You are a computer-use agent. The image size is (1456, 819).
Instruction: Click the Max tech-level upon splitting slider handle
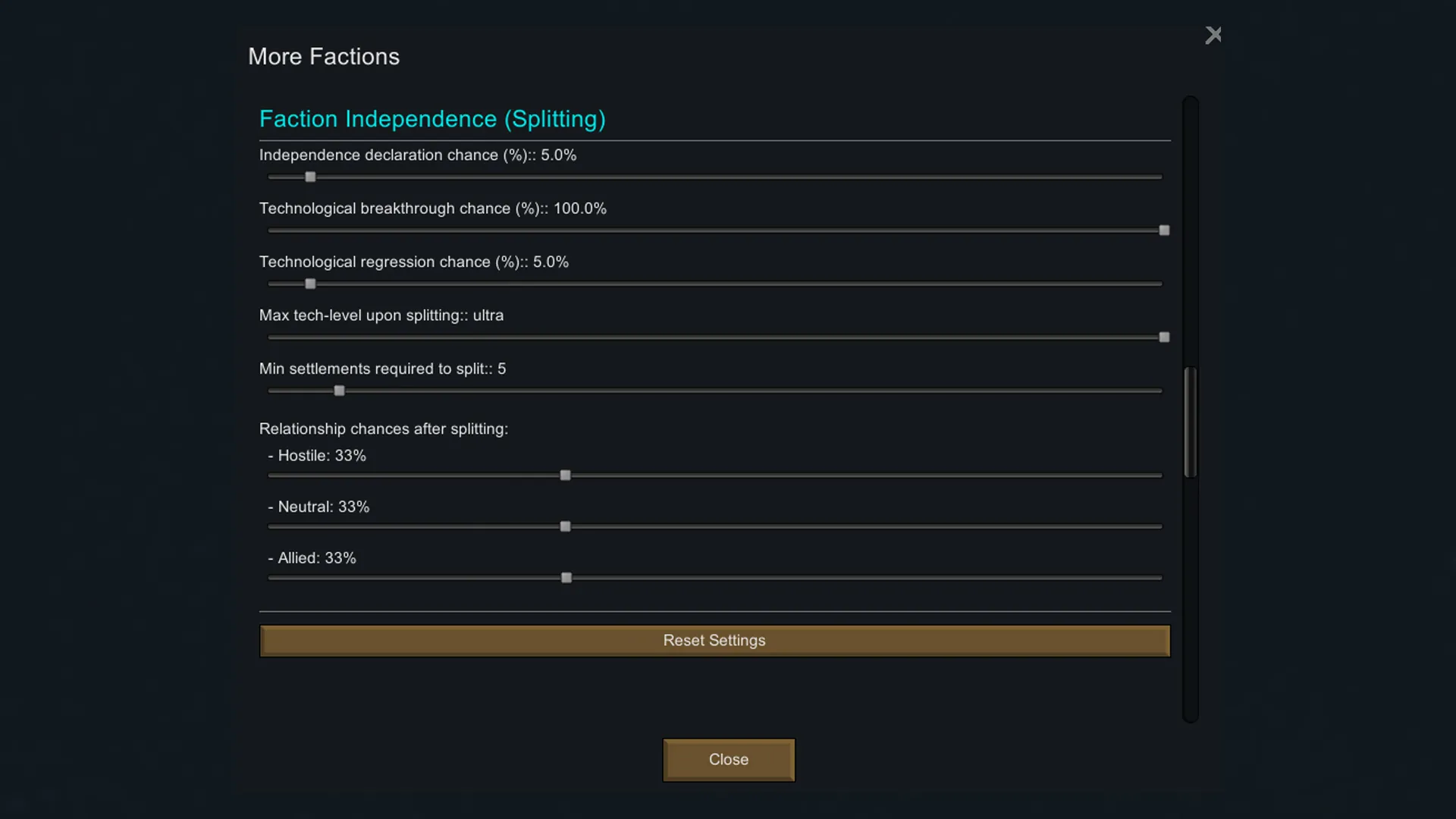pos(1164,337)
